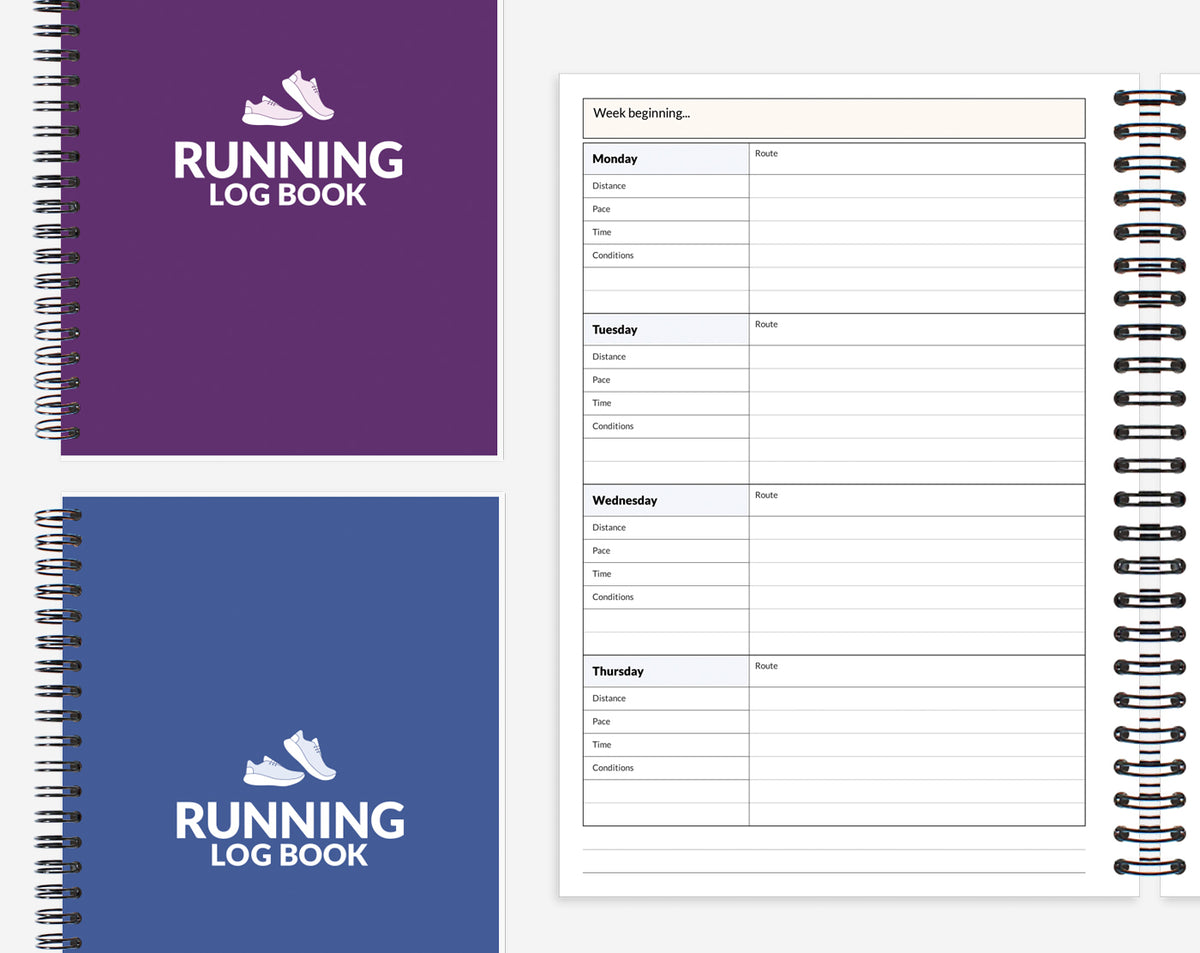
Task: Click the Time row under Wednesday
Action: pos(665,574)
